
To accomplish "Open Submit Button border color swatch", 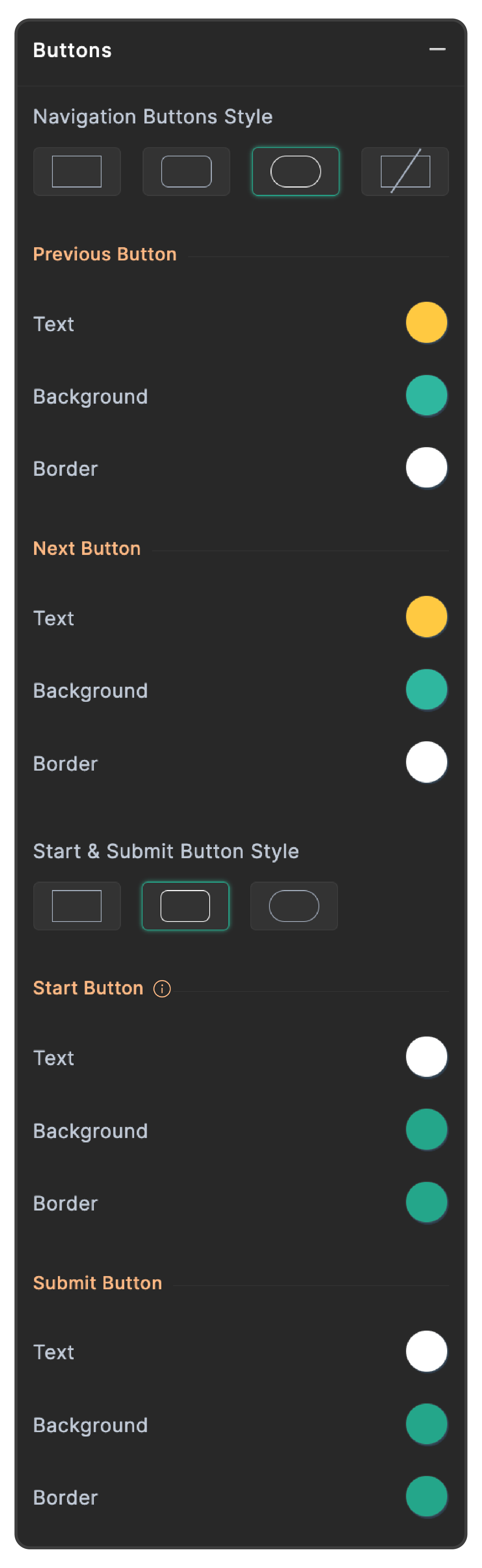I will [x=427, y=1497].
